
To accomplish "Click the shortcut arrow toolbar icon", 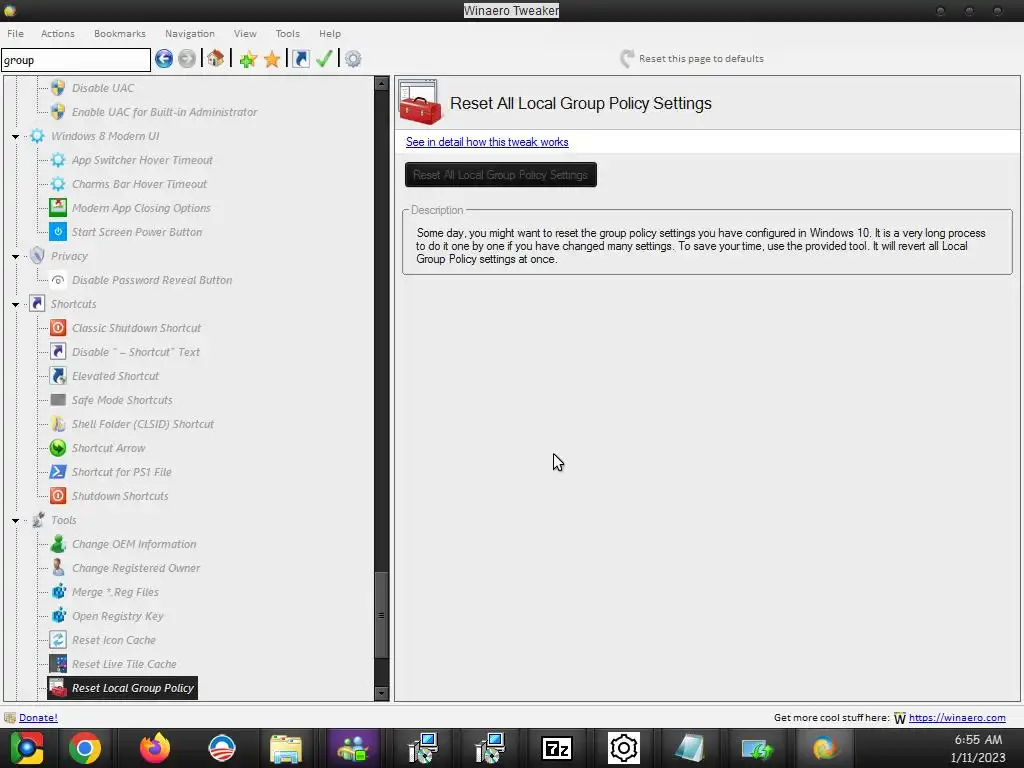I will pos(300,59).
